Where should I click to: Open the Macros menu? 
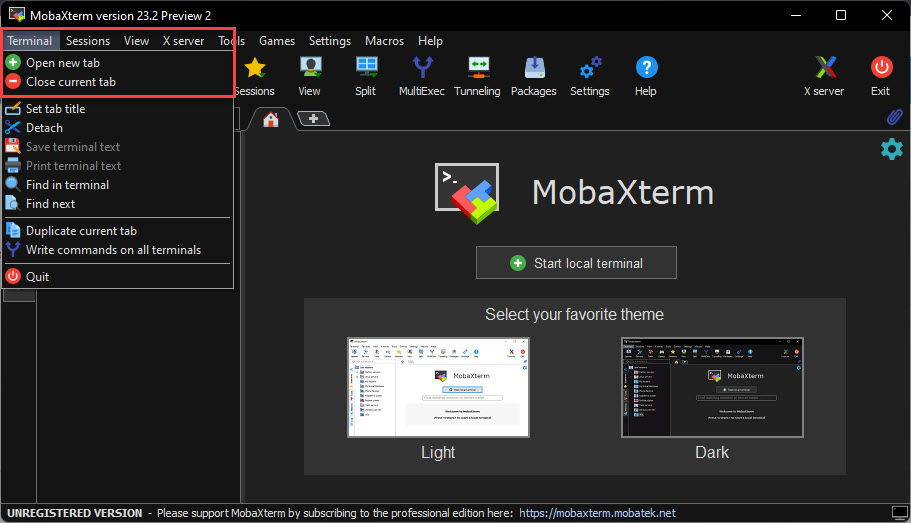coord(385,41)
